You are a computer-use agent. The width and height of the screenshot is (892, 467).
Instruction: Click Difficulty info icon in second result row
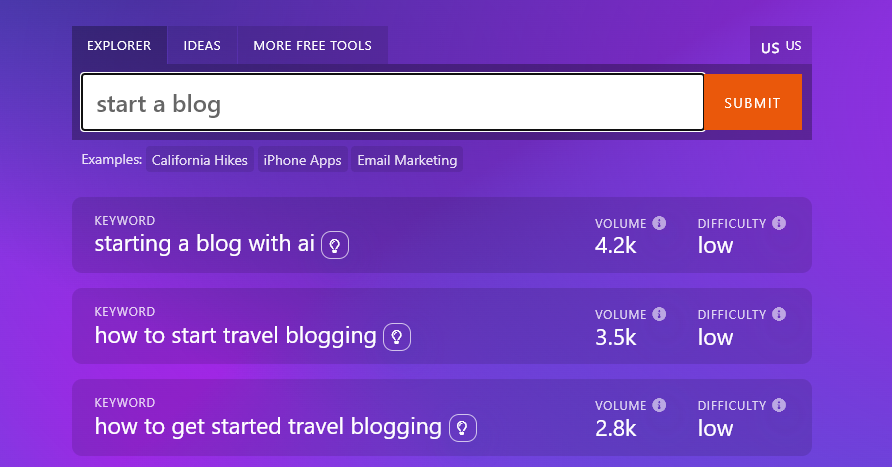[x=779, y=314]
